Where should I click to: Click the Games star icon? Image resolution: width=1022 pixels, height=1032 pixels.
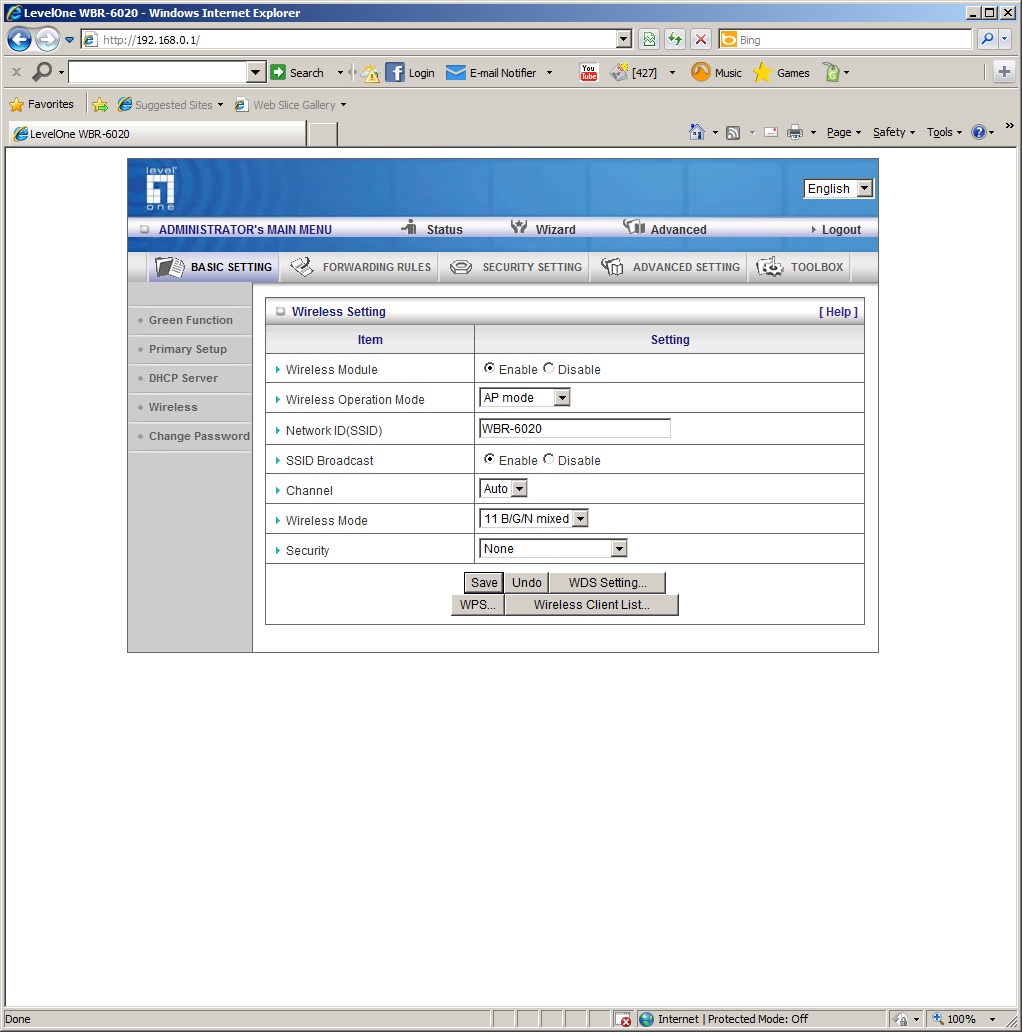coord(762,72)
